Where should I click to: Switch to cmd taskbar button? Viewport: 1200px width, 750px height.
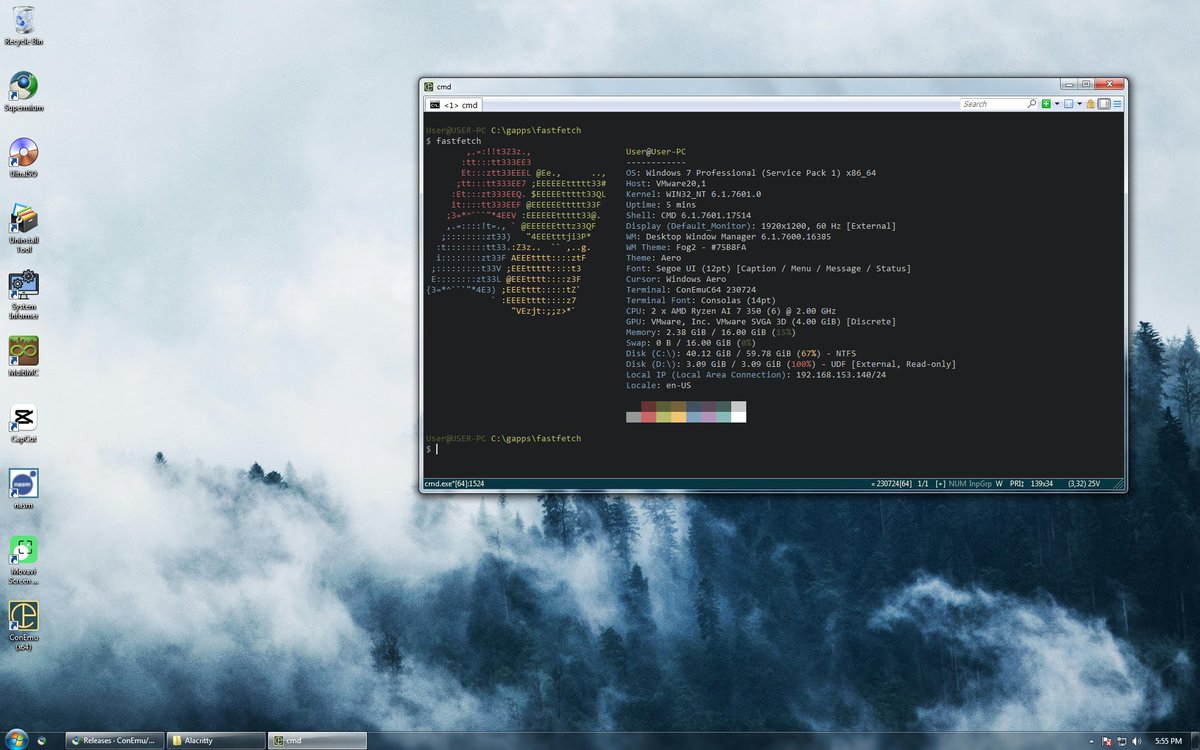[316, 741]
